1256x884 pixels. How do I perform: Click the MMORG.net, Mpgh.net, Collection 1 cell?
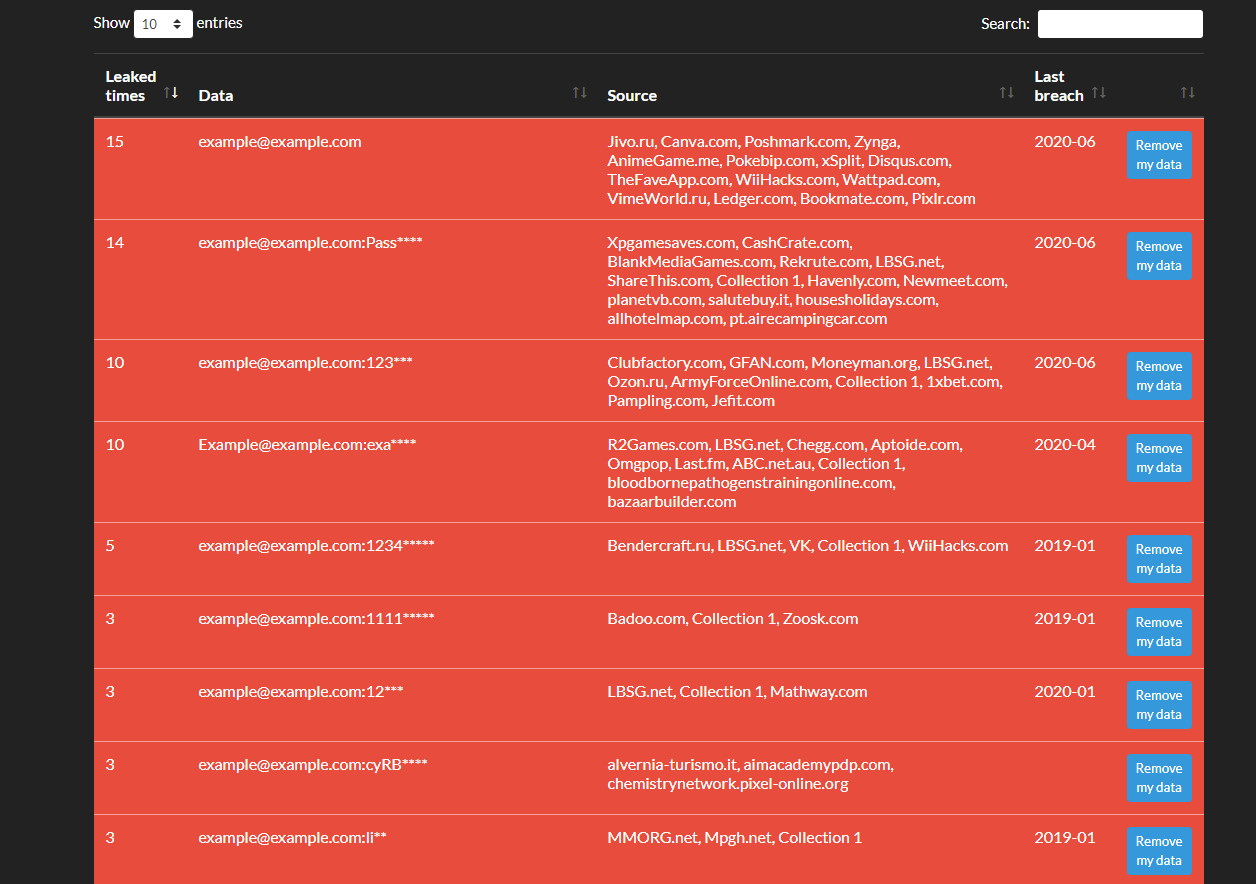[x=734, y=837]
